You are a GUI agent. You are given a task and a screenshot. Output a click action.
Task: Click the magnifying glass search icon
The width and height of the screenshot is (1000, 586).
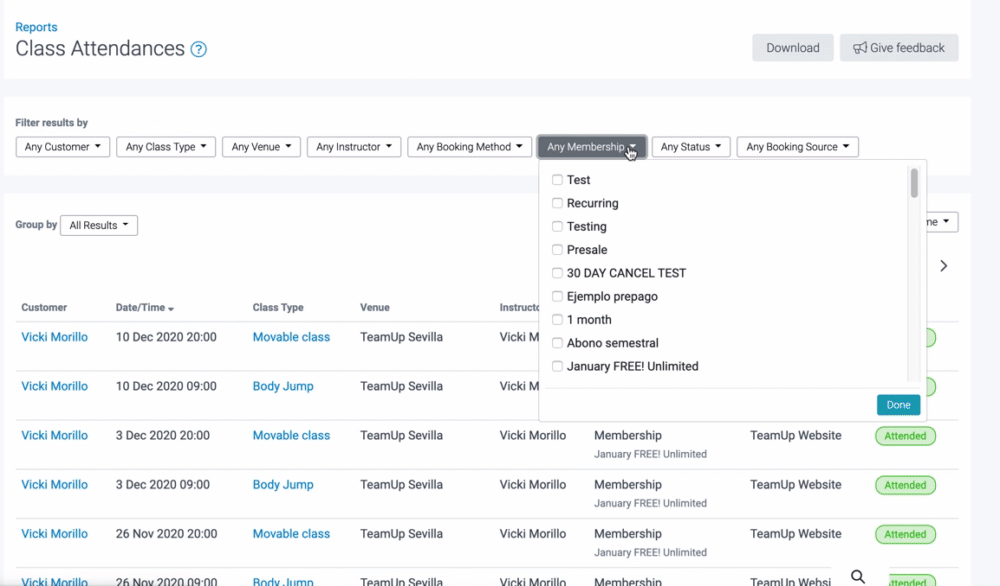click(858, 575)
